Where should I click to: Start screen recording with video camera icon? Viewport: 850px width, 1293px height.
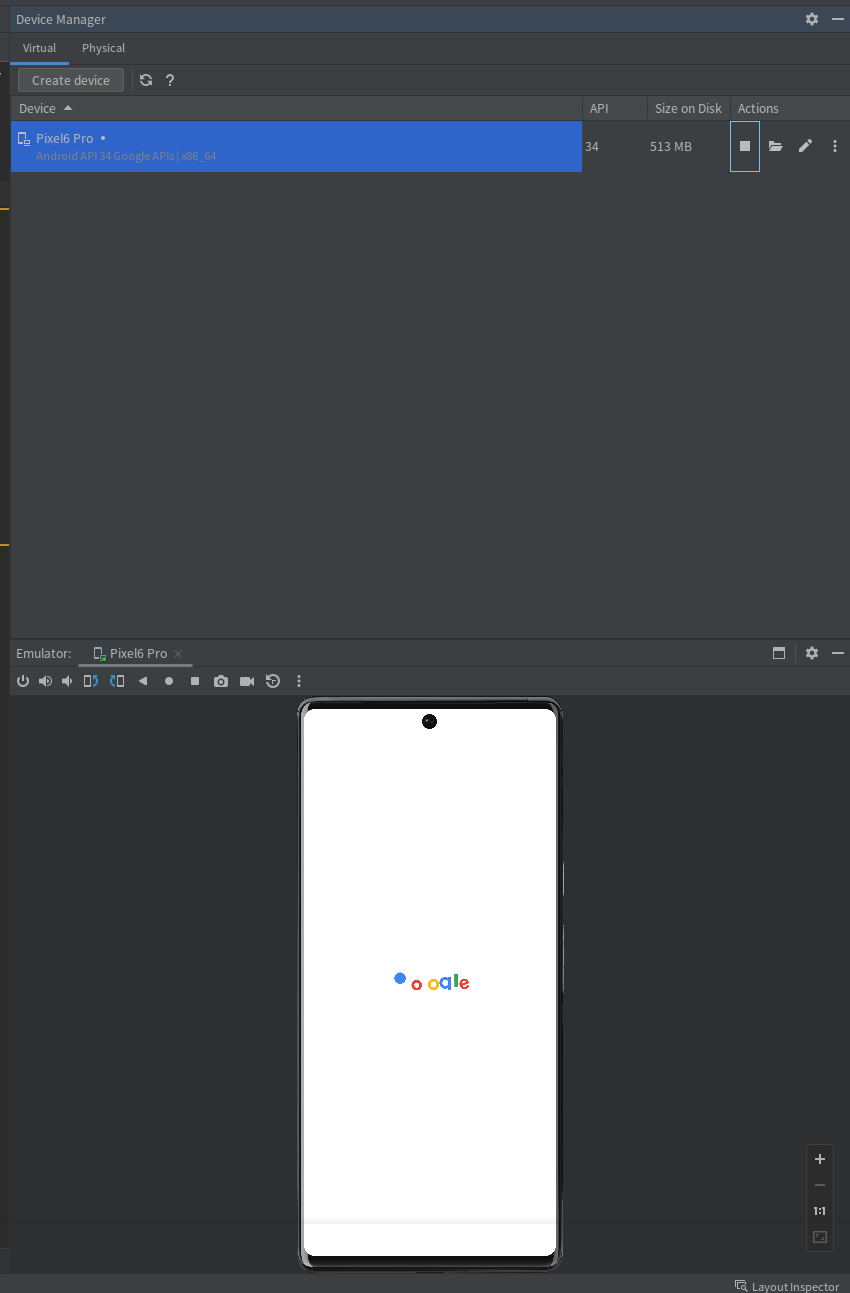(x=247, y=681)
